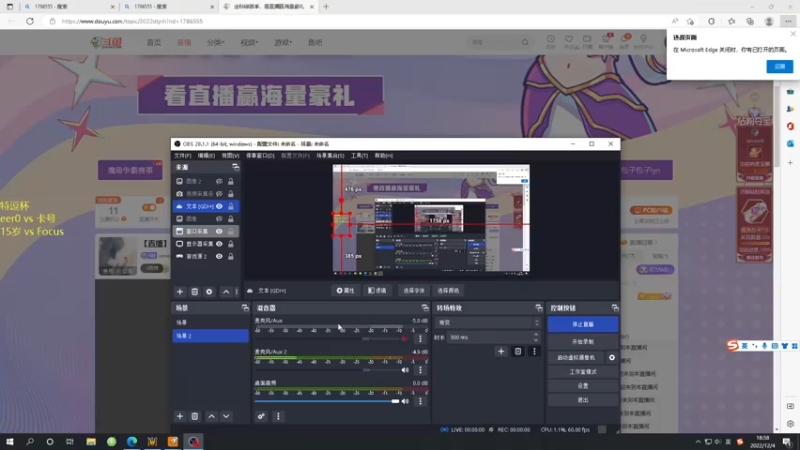Mute the 麦克风/Aux 2 channel
800x450 pixels.
click(x=405, y=370)
